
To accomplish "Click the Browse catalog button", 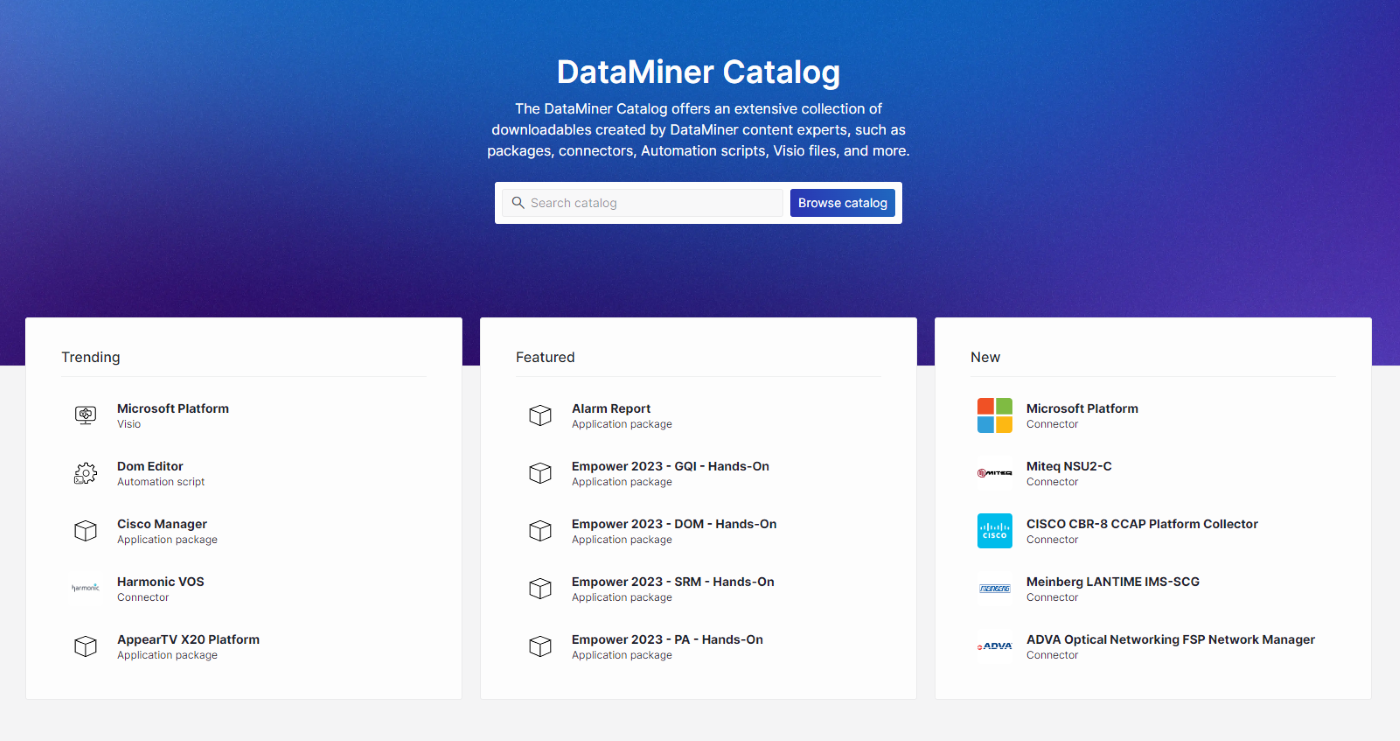I will click(x=842, y=203).
